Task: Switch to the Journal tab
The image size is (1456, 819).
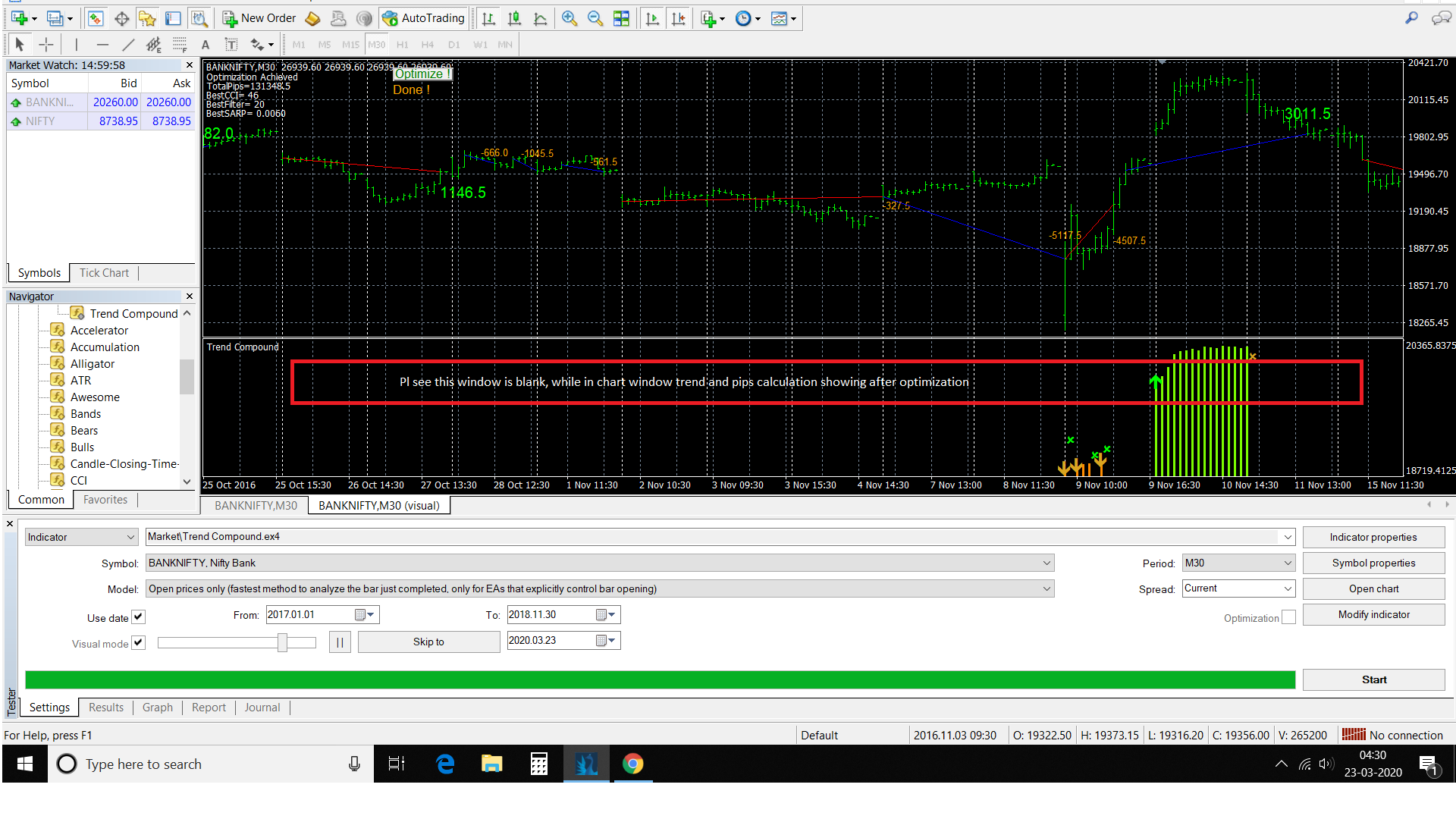Action: (262, 708)
